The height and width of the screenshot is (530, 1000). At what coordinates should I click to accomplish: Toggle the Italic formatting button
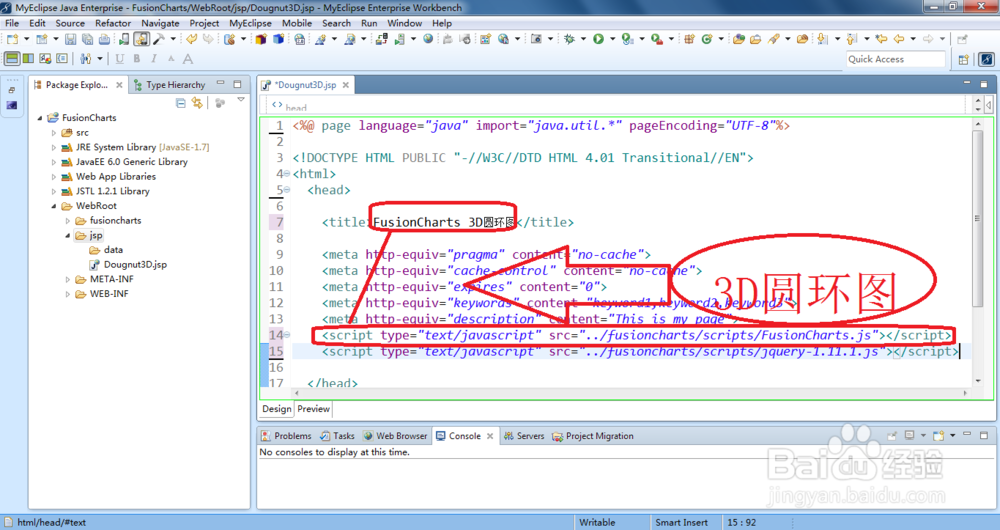[x=154, y=59]
